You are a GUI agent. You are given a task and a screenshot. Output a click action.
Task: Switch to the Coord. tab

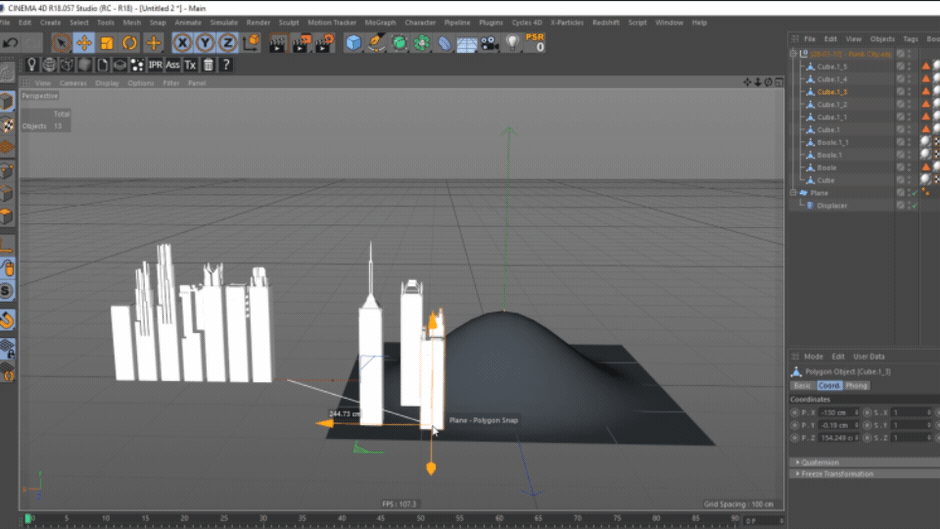[x=829, y=386]
